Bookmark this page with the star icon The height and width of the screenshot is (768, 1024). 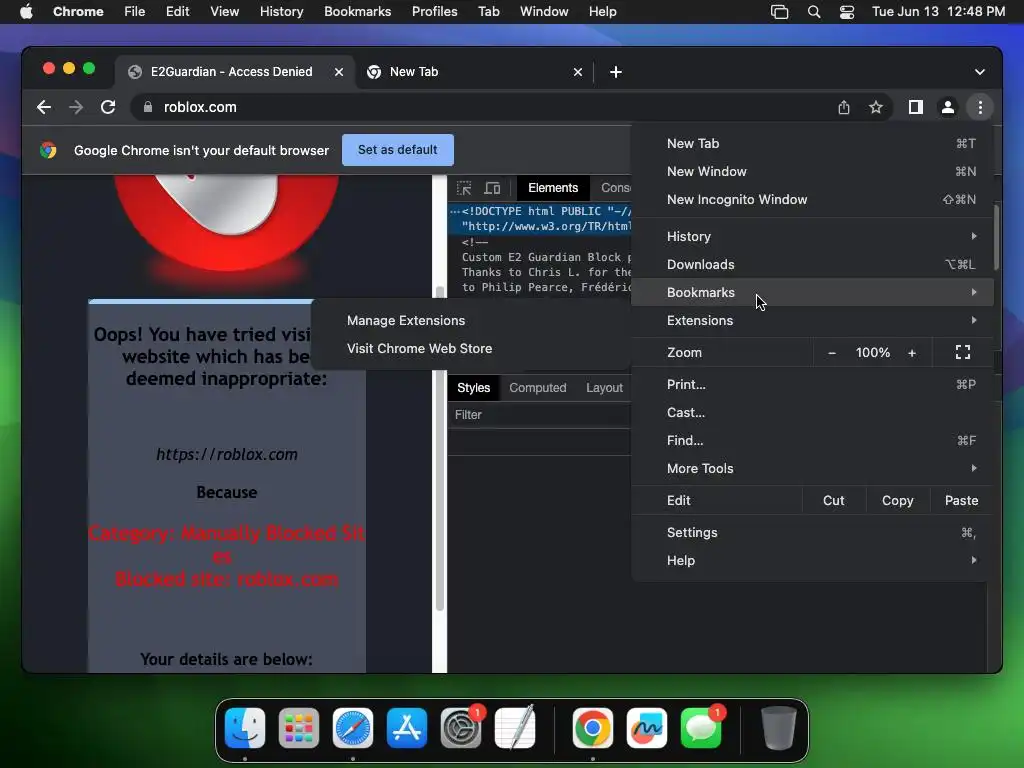pyautogui.click(x=876, y=107)
